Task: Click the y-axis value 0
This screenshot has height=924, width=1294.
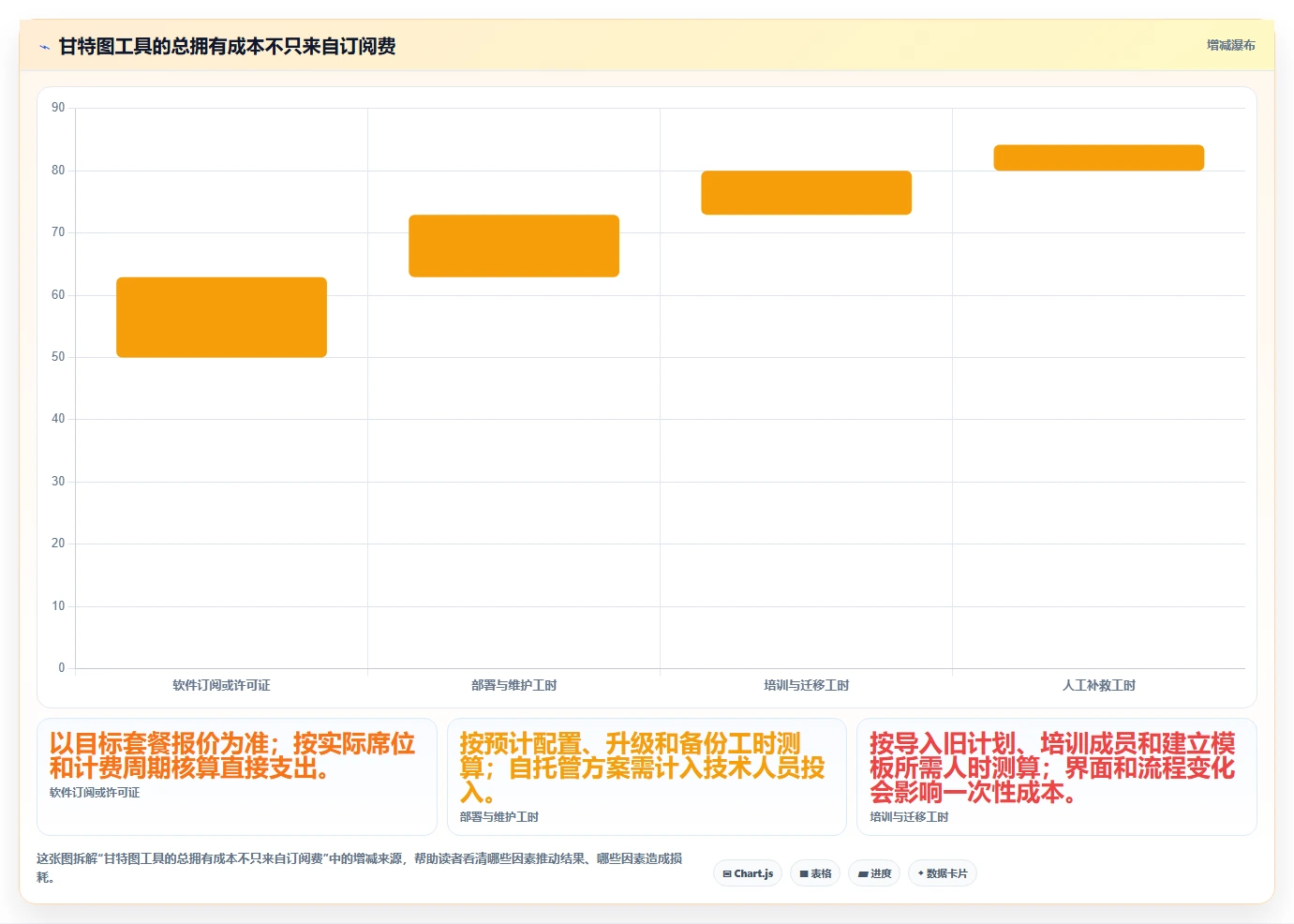Action: tap(62, 668)
